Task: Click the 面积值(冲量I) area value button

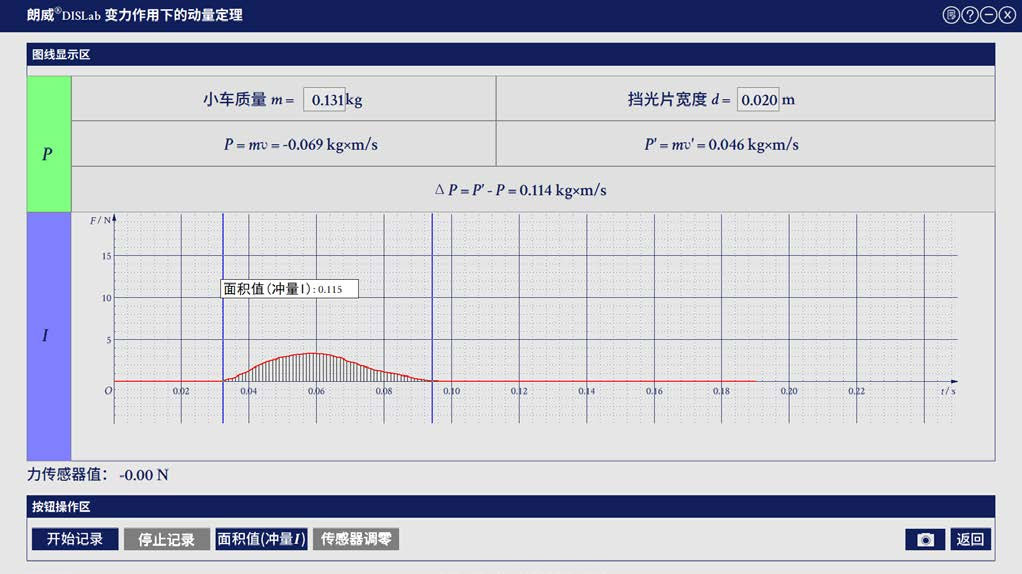Action: (x=262, y=540)
